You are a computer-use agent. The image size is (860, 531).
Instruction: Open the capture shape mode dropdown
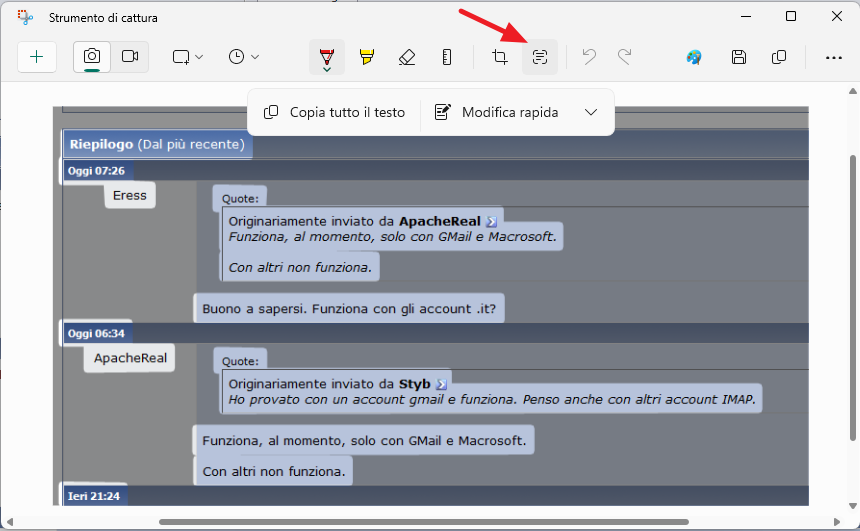pos(188,57)
